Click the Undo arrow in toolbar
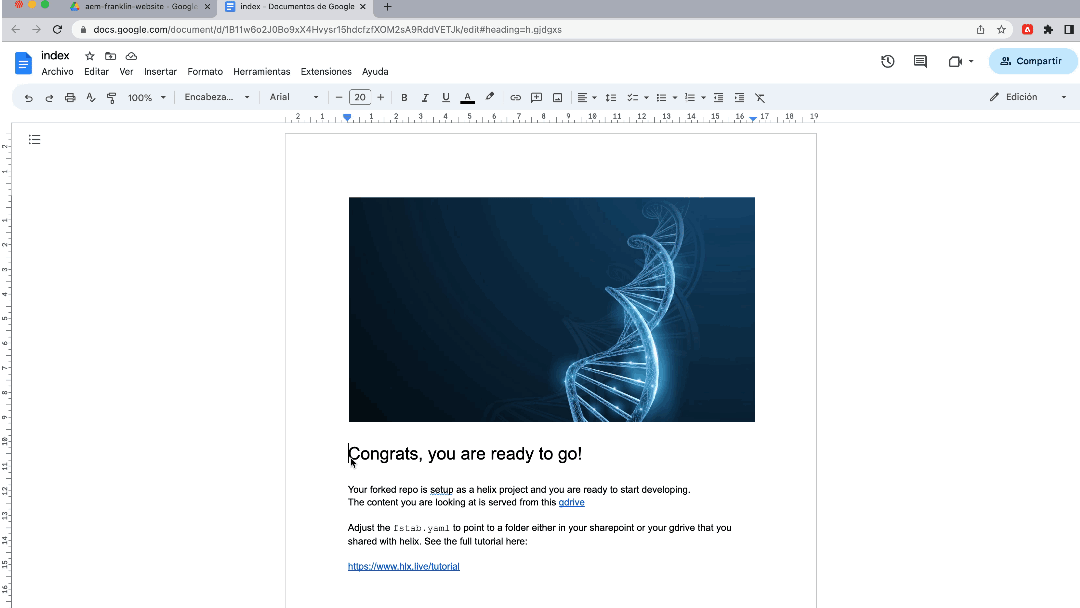Image resolution: width=1080 pixels, height=608 pixels. pos(28,98)
